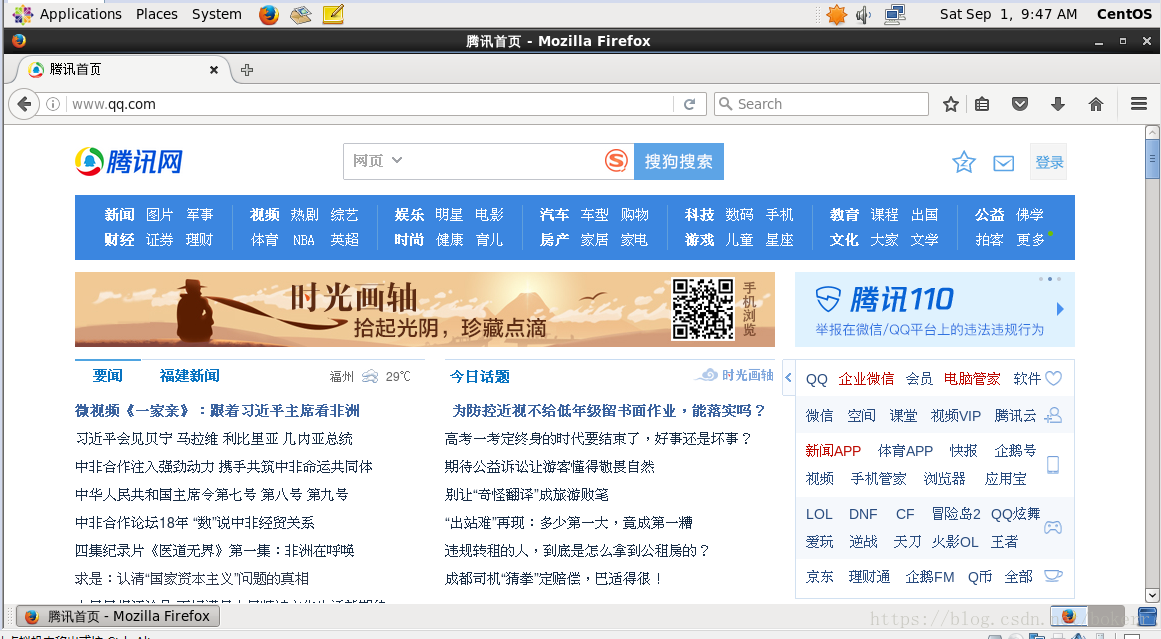Click the vertical scrollbar down arrow
The height and width of the screenshot is (639, 1161).
click(x=1151, y=595)
